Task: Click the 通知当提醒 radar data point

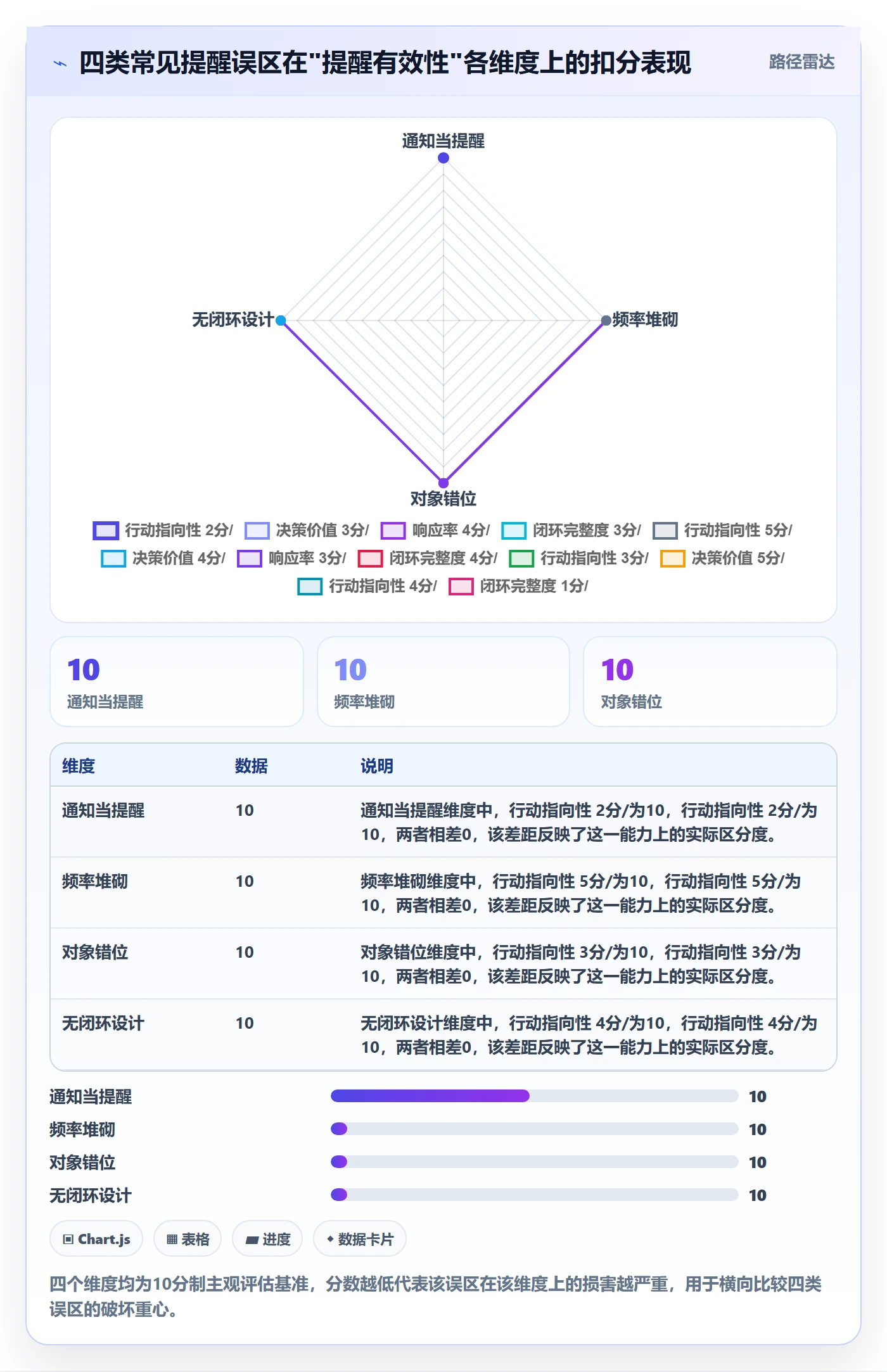Action: tap(443, 158)
